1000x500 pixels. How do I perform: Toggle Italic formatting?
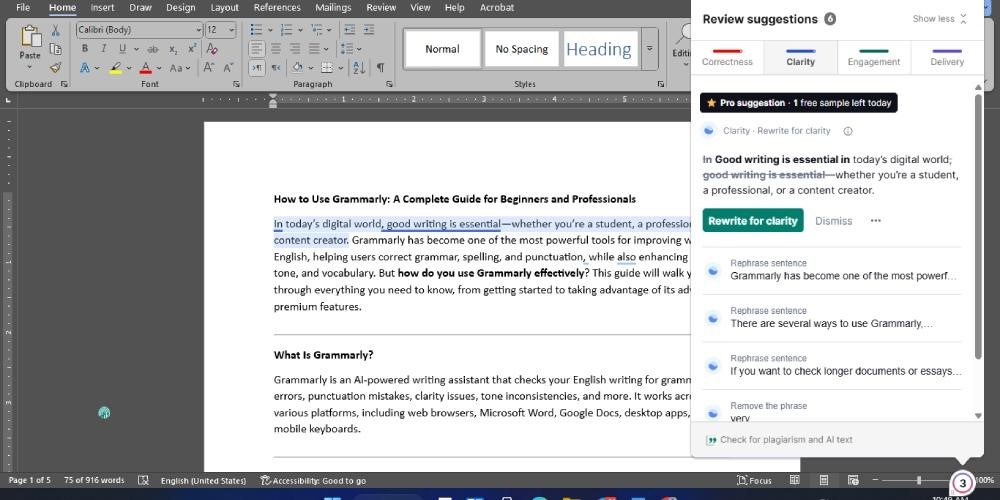103,49
